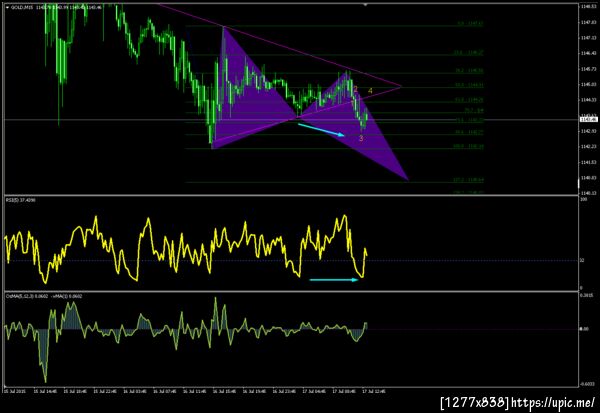Select the RSI(5) indicator label
The image size is (600, 413).
click(13, 200)
